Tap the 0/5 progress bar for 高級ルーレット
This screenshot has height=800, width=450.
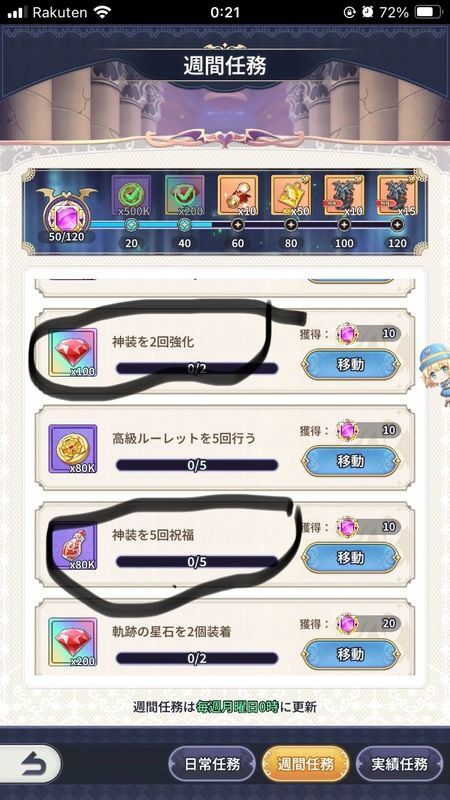pyautogui.click(x=197, y=465)
